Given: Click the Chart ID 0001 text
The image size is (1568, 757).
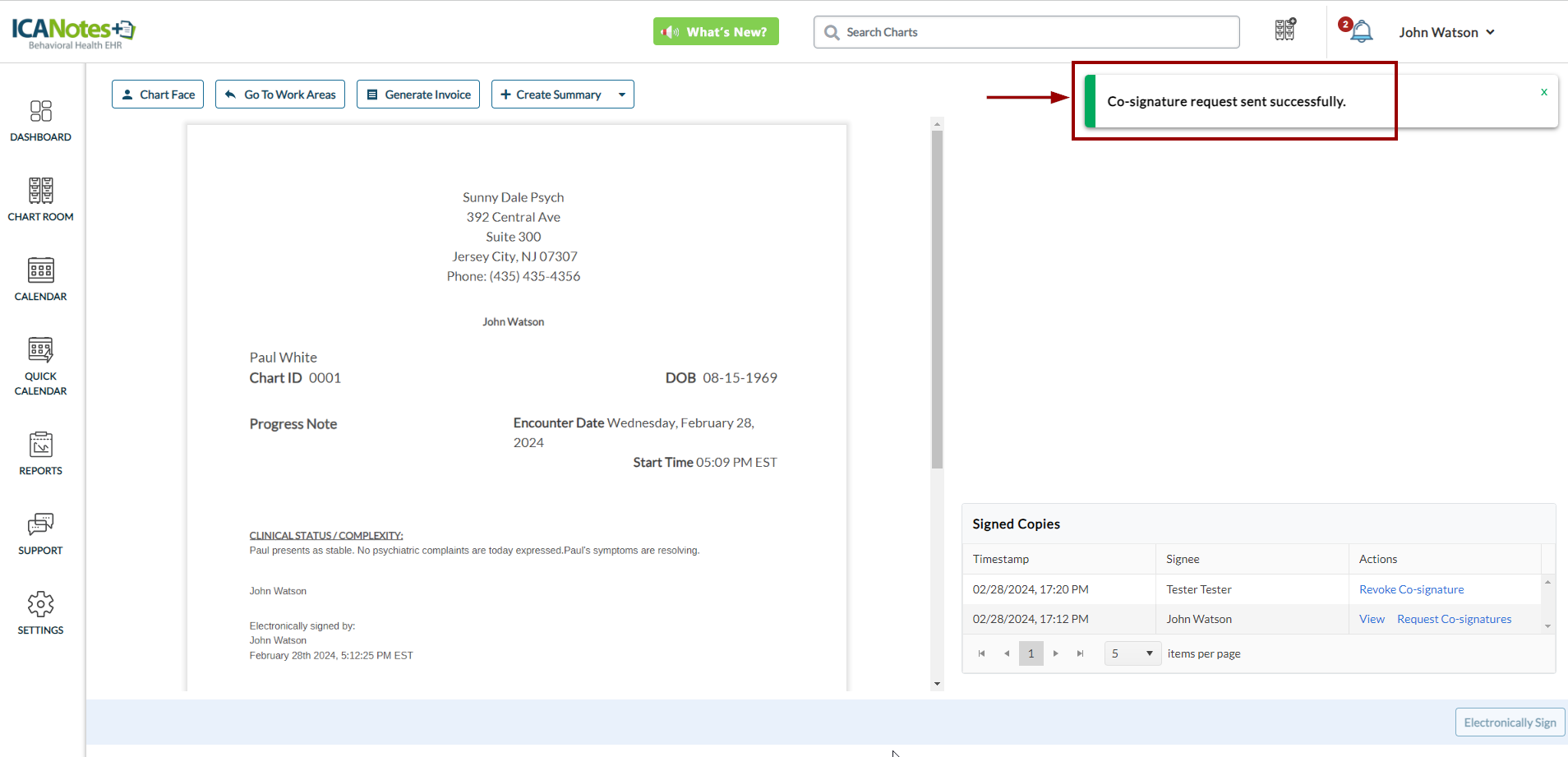Looking at the screenshot, I should [x=295, y=378].
